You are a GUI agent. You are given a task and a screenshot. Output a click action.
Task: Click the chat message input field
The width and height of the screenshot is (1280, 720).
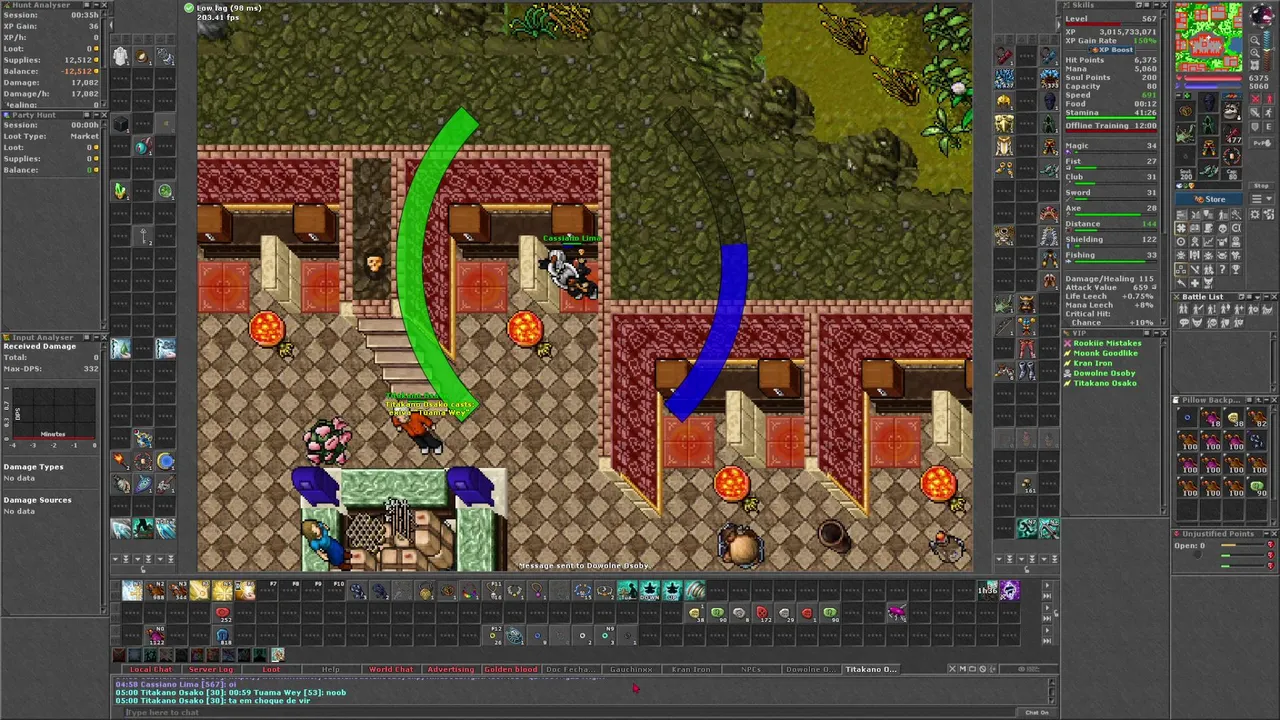click(570, 712)
